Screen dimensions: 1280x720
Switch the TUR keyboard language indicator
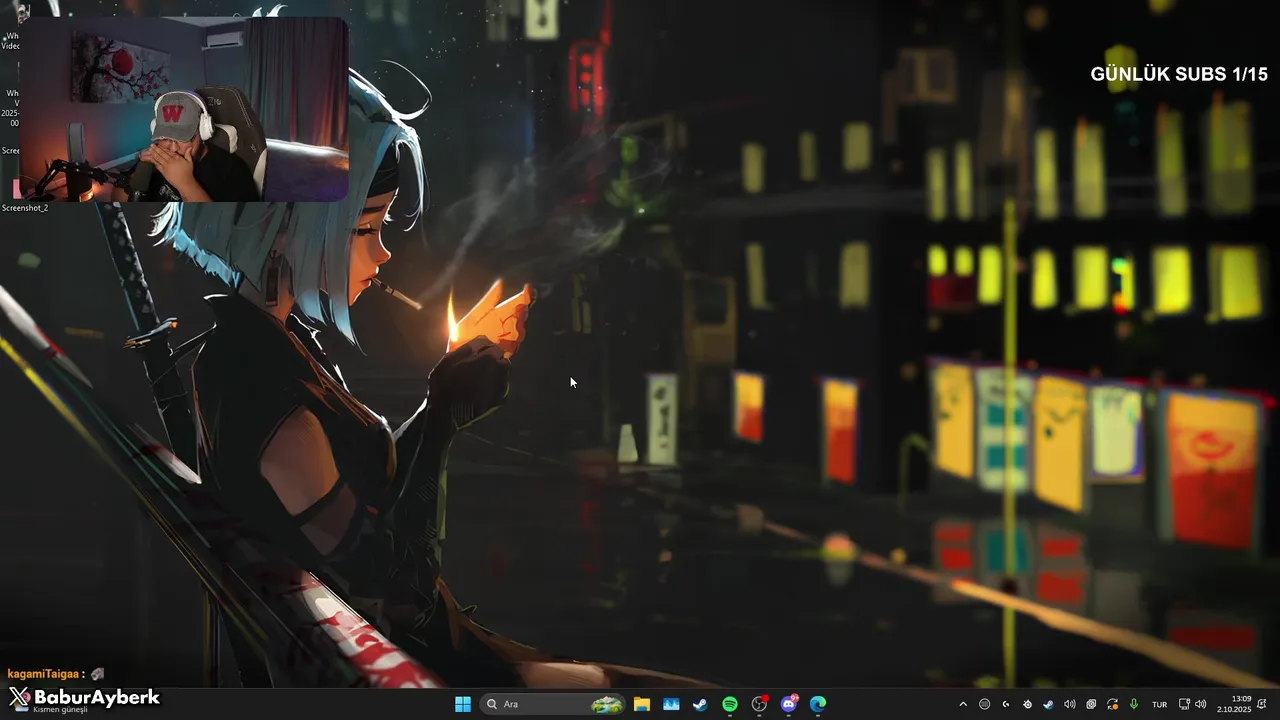tap(1160, 705)
